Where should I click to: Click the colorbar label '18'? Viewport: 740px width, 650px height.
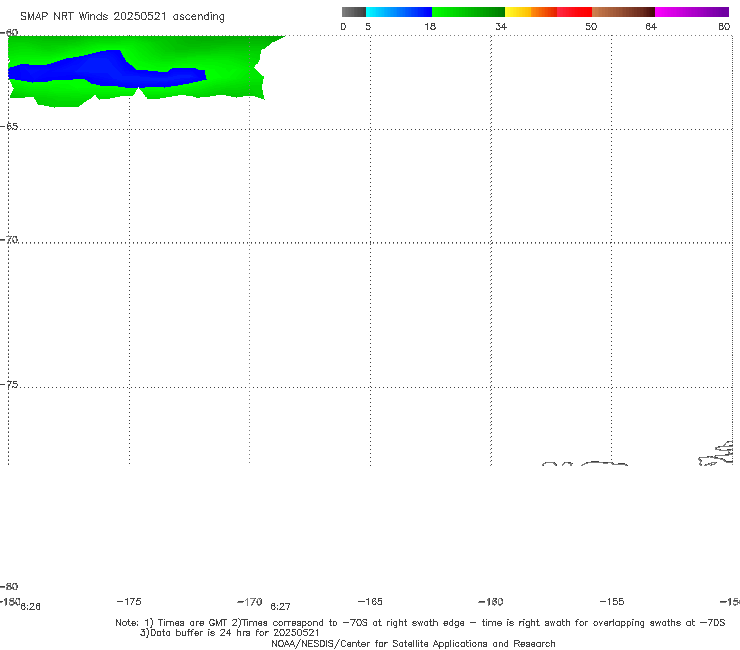(430, 26)
